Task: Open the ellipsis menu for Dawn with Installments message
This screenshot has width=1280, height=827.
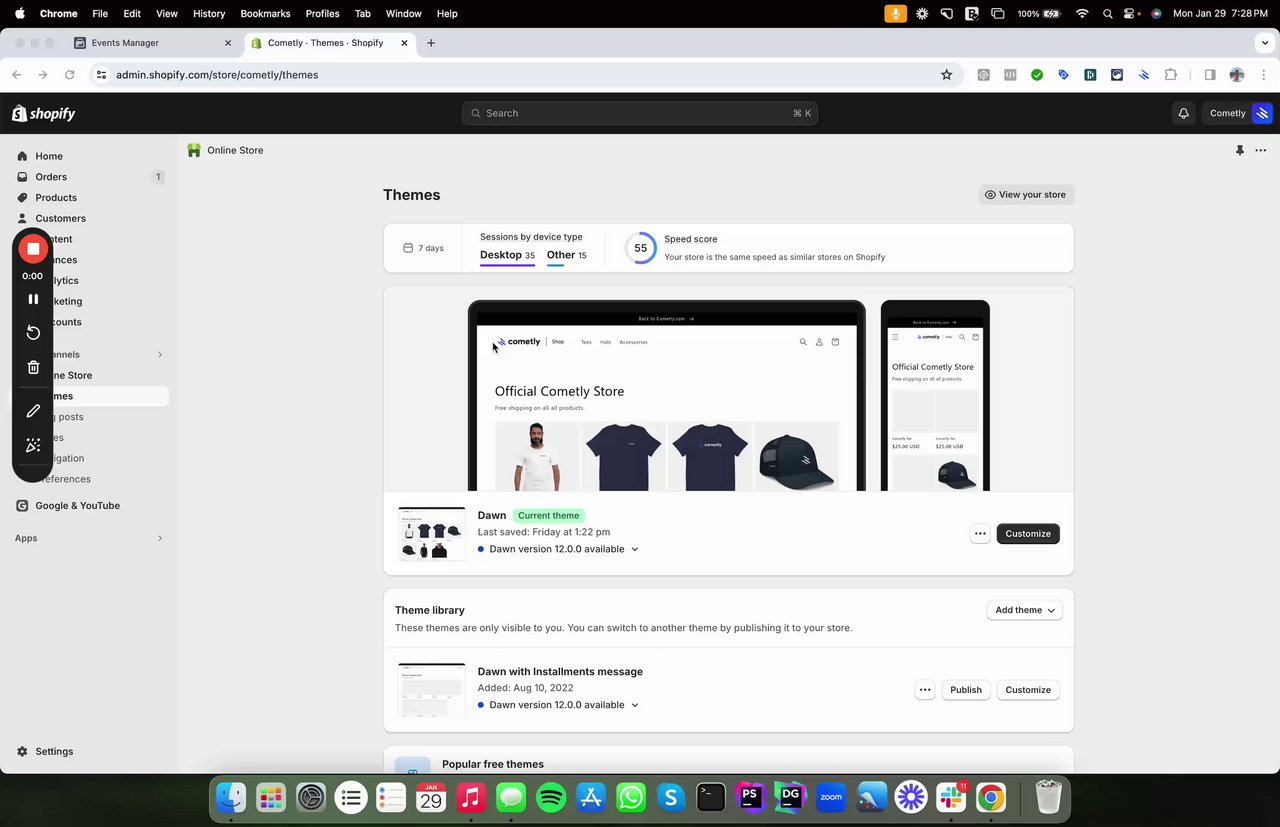Action: click(x=925, y=690)
